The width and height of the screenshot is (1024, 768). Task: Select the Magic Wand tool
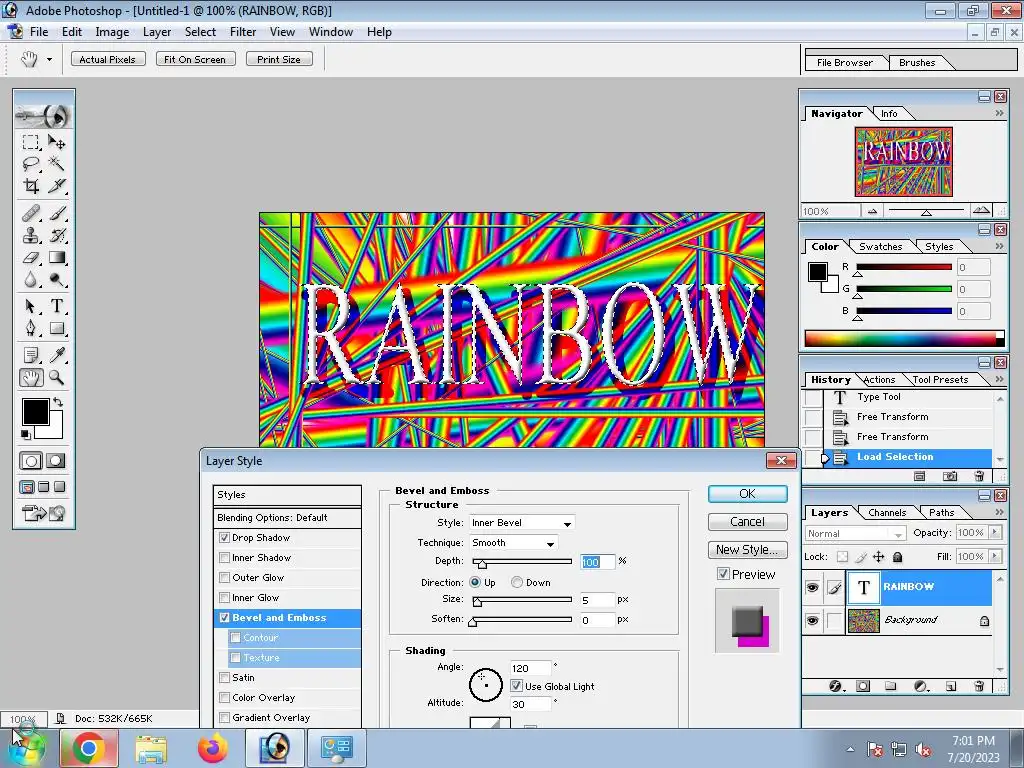point(57,164)
